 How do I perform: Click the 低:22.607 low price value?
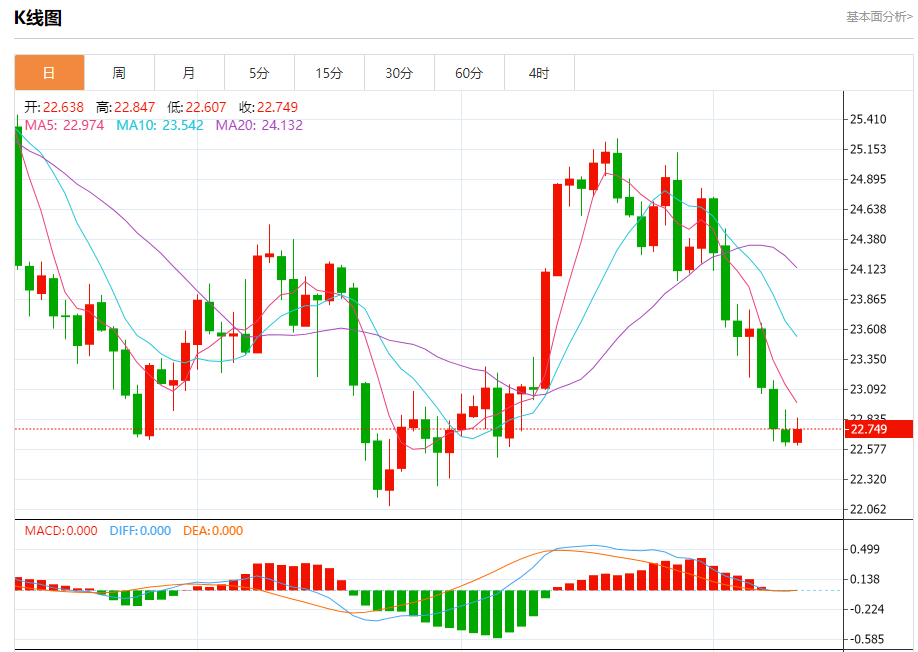[x=197, y=107]
